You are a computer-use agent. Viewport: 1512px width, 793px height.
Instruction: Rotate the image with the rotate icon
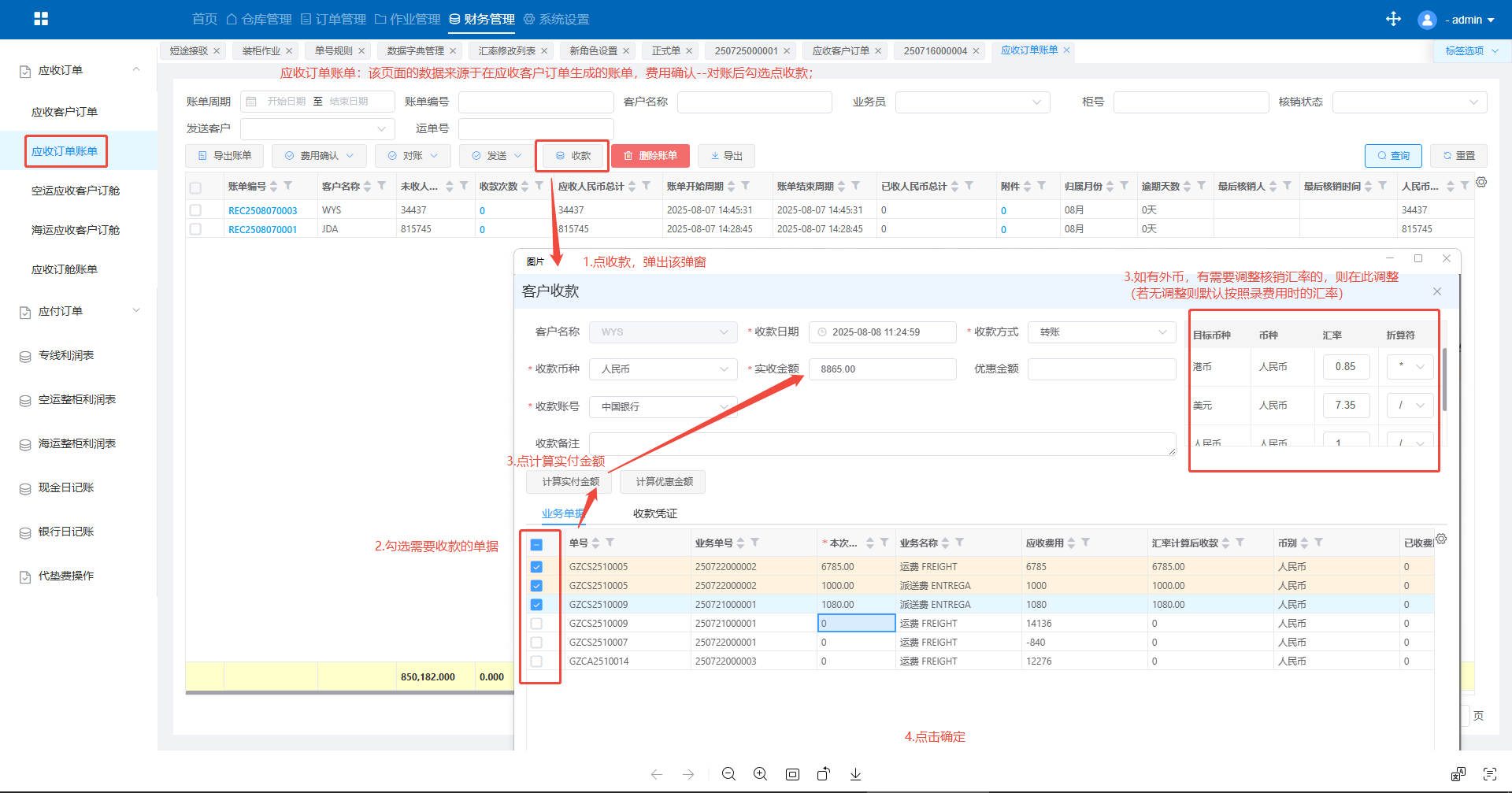click(x=824, y=774)
